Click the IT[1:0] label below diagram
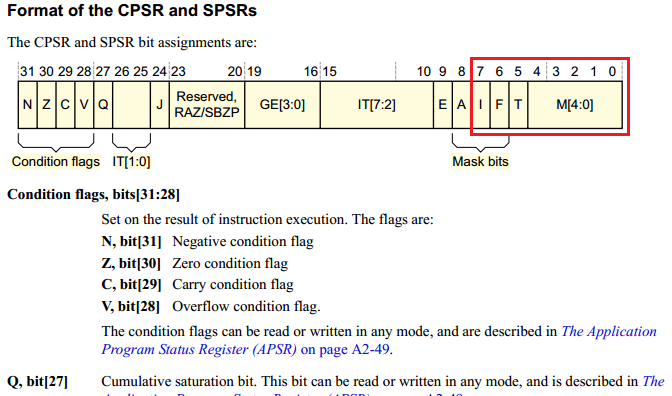This screenshot has height=396, width=672. [x=131, y=162]
